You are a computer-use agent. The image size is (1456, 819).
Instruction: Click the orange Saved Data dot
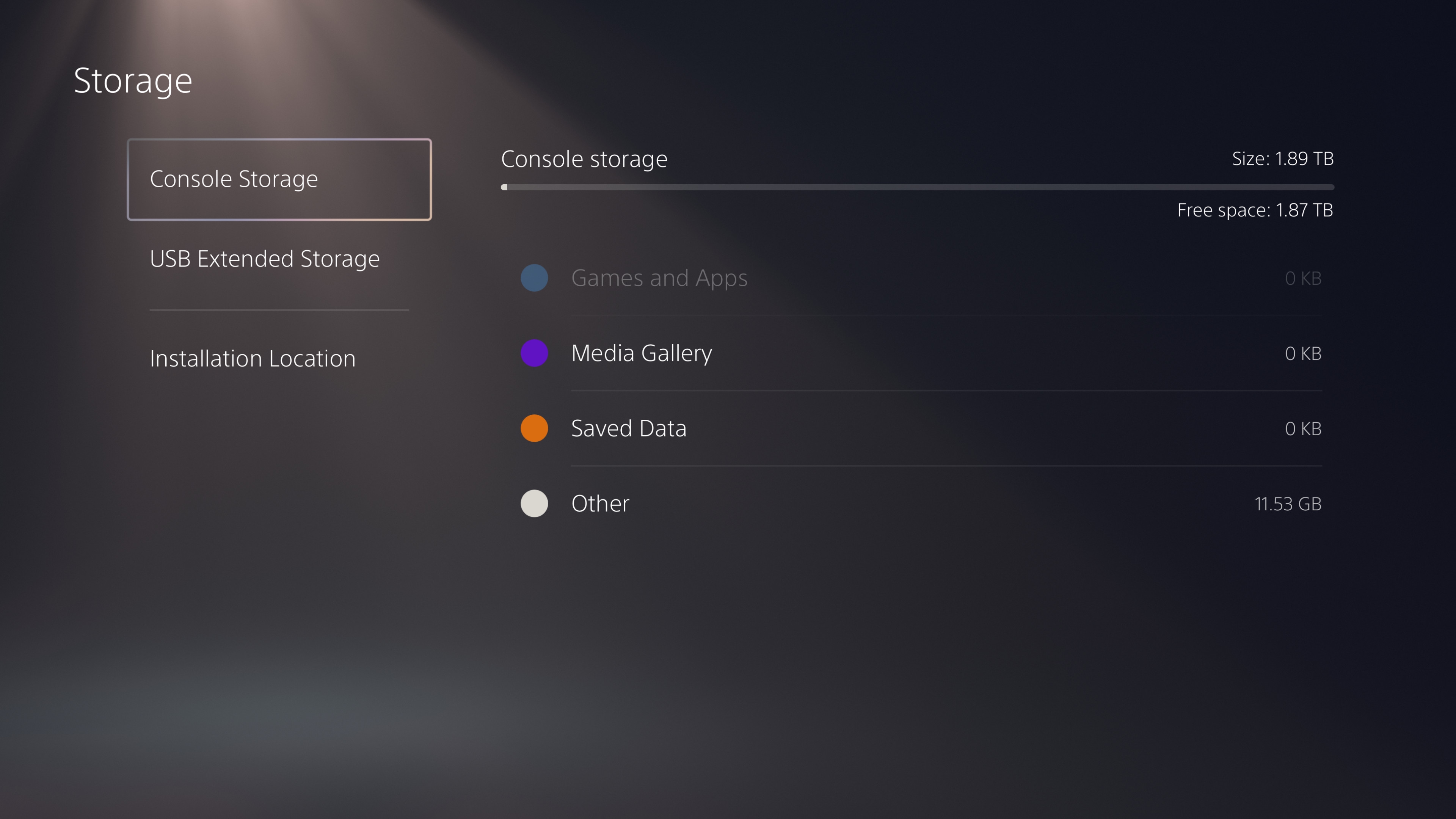534,428
